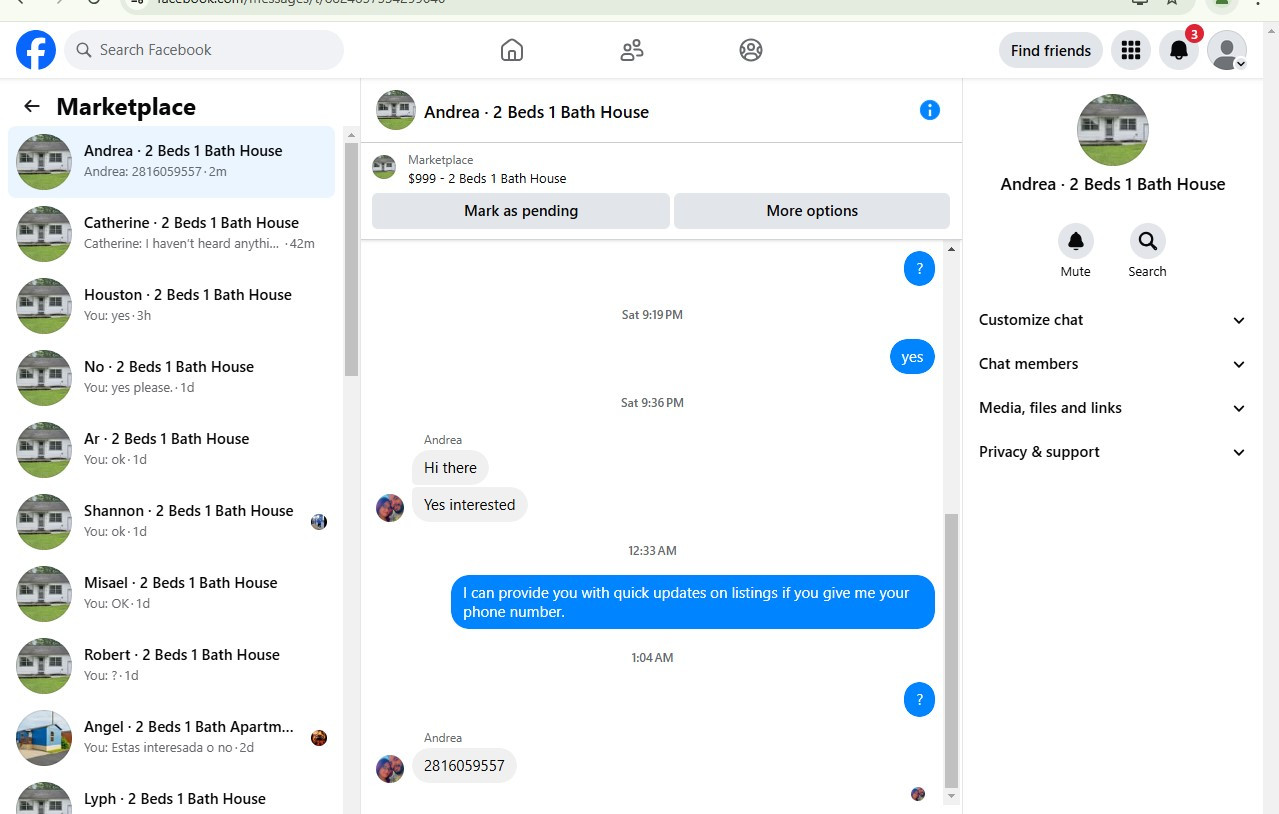Click the 2816059557 phone number message

pyautogui.click(x=464, y=766)
